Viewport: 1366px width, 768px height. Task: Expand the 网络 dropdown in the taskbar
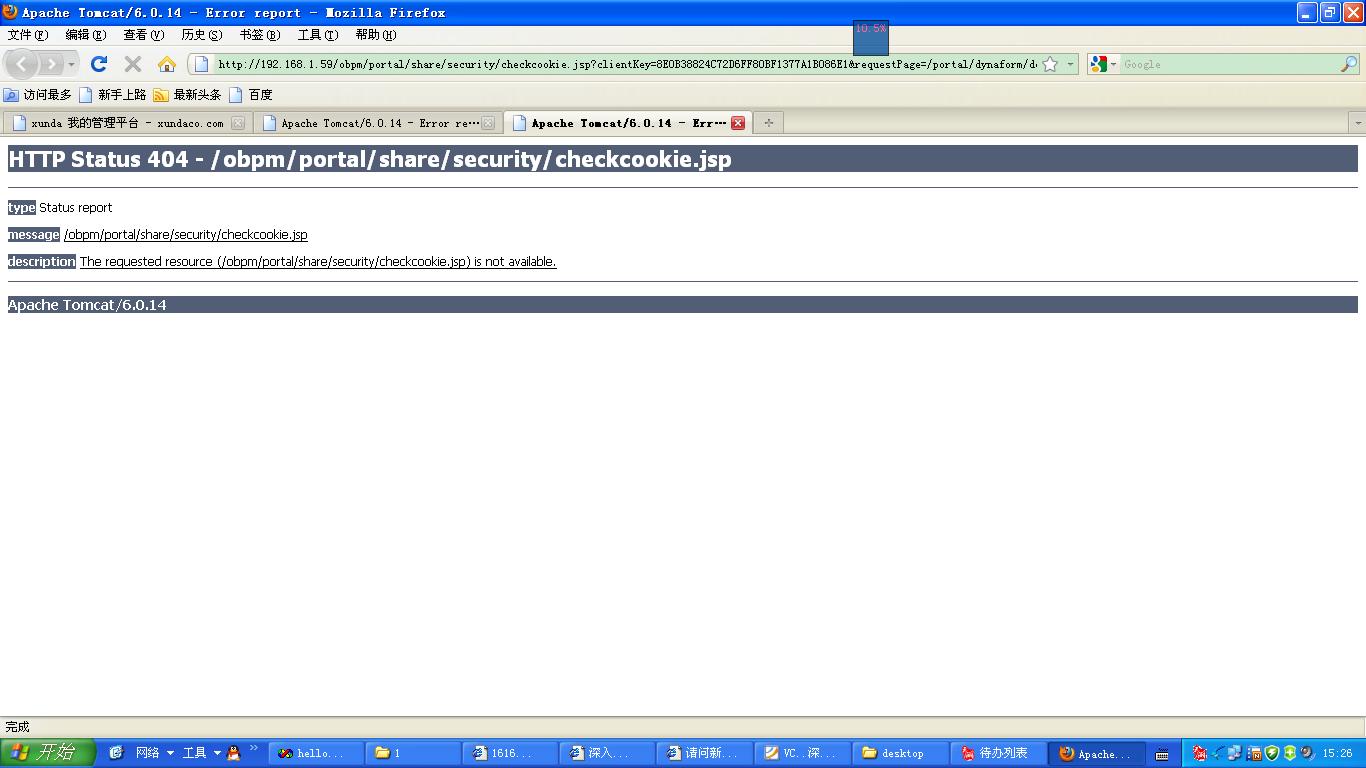170,753
